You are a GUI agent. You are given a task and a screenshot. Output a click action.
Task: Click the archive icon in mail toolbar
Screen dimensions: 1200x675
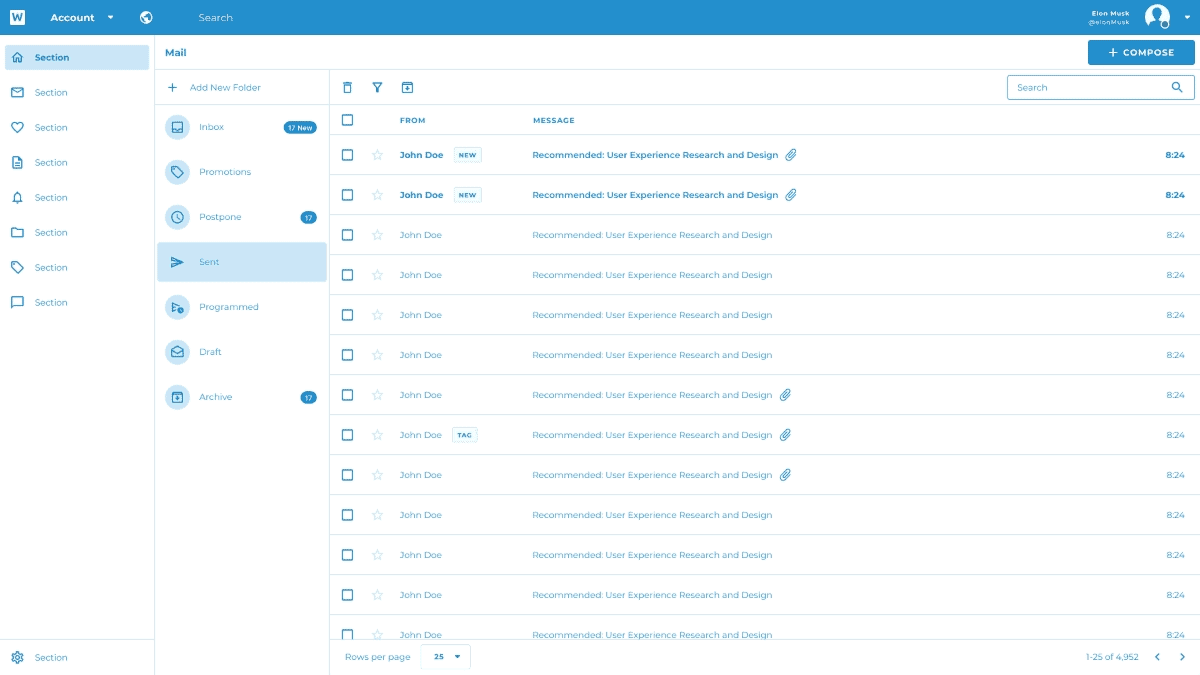click(x=407, y=88)
